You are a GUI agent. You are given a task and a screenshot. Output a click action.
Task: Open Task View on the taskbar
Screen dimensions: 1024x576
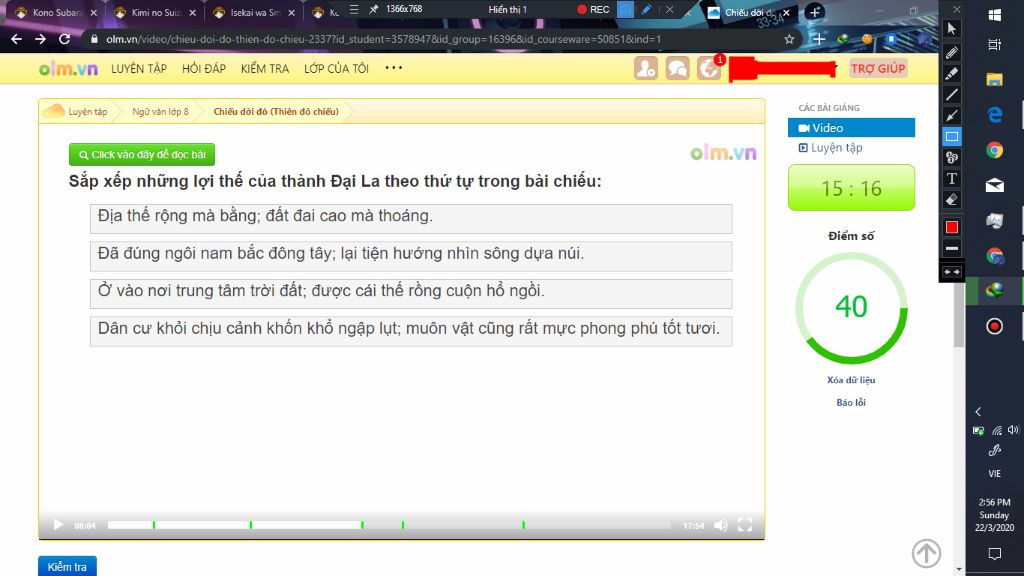pyautogui.click(x=995, y=44)
